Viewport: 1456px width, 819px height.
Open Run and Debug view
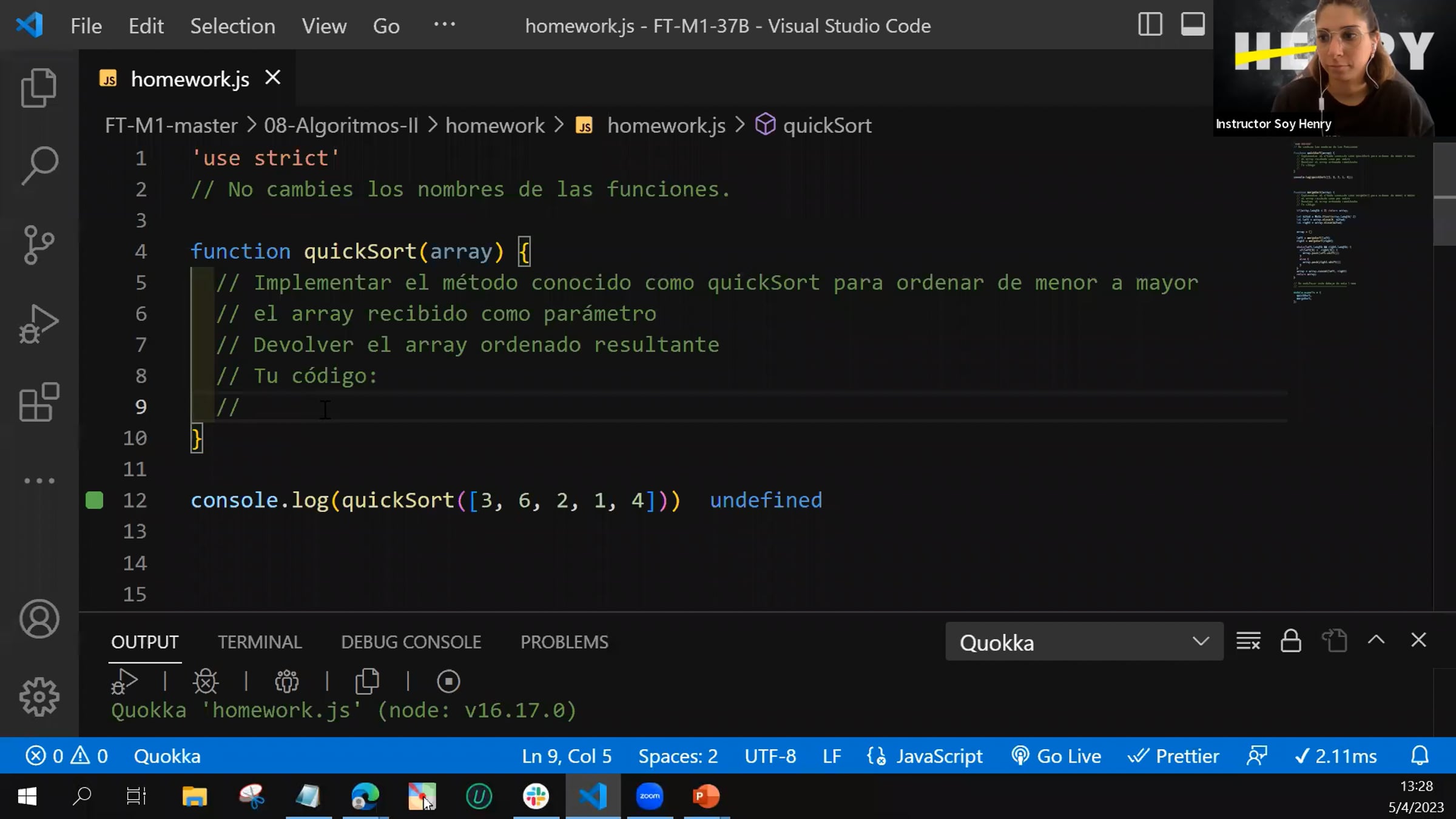coord(39,323)
